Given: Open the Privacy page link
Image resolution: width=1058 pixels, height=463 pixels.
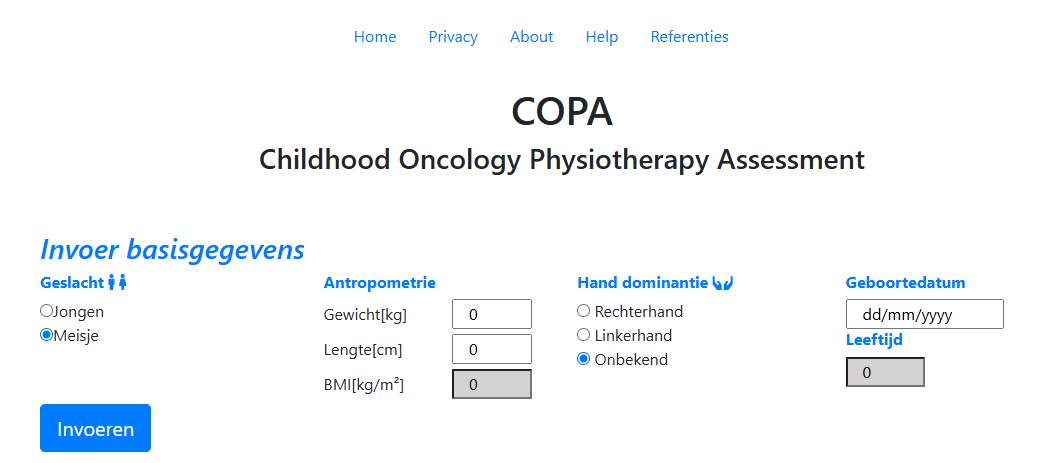Looking at the screenshot, I should pyautogui.click(x=453, y=37).
